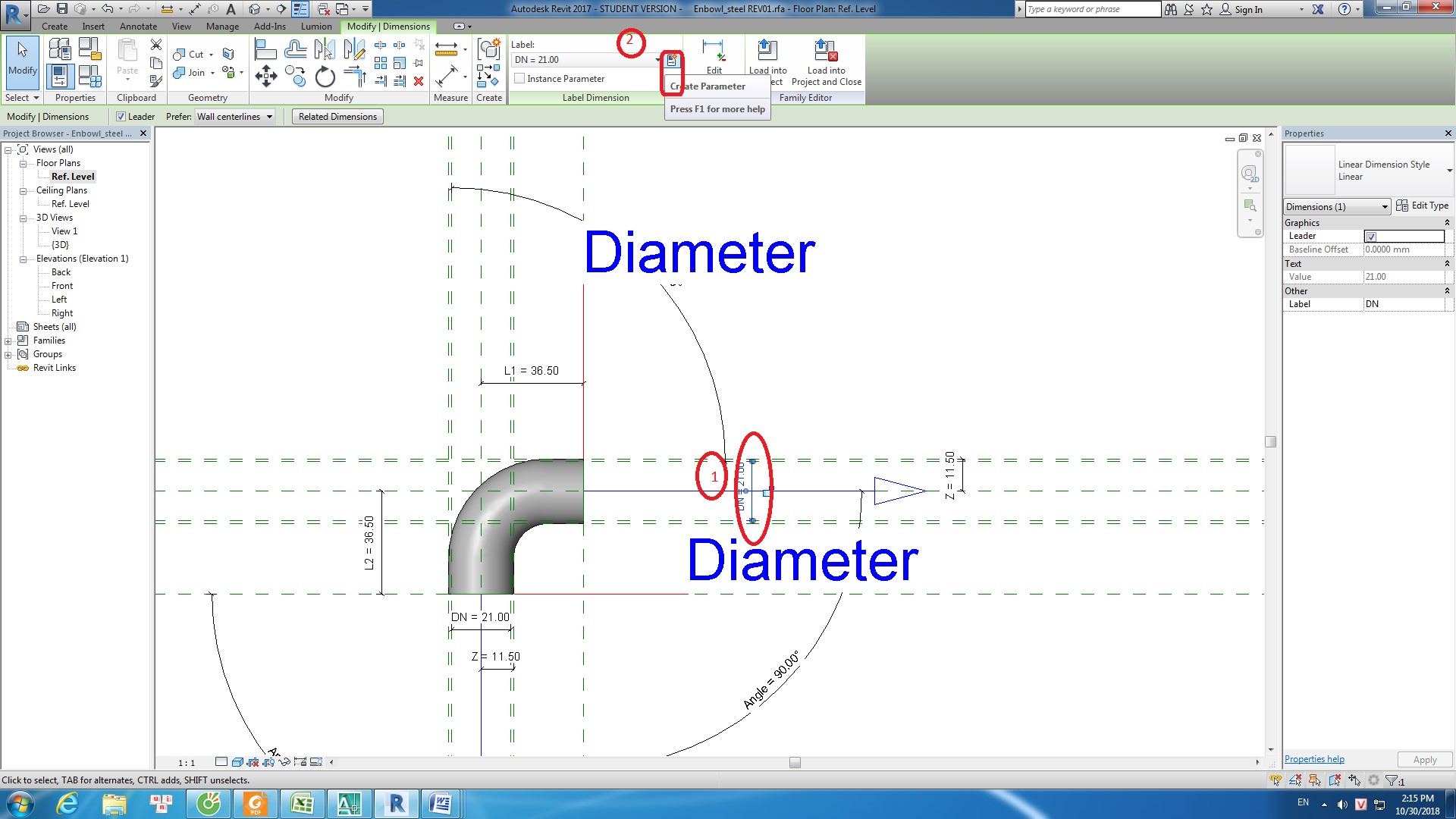Click Load into Project and Close
This screenshot has height=819, width=1456.
coord(826,61)
